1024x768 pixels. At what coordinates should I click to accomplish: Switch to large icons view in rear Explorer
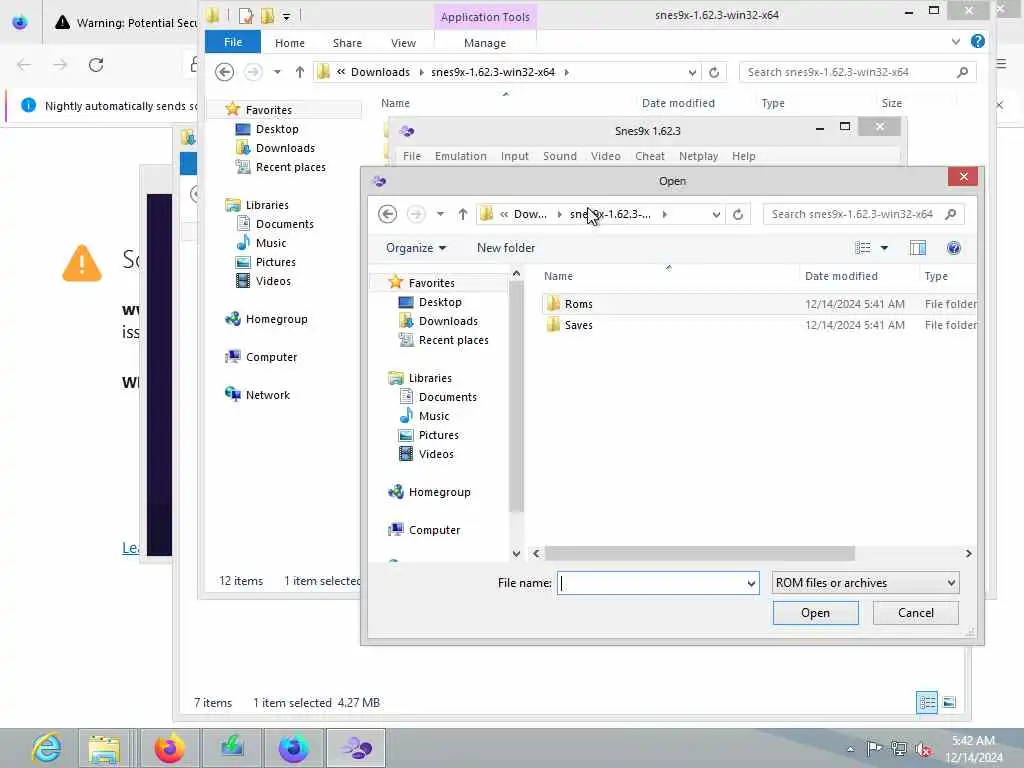point(950,703)
